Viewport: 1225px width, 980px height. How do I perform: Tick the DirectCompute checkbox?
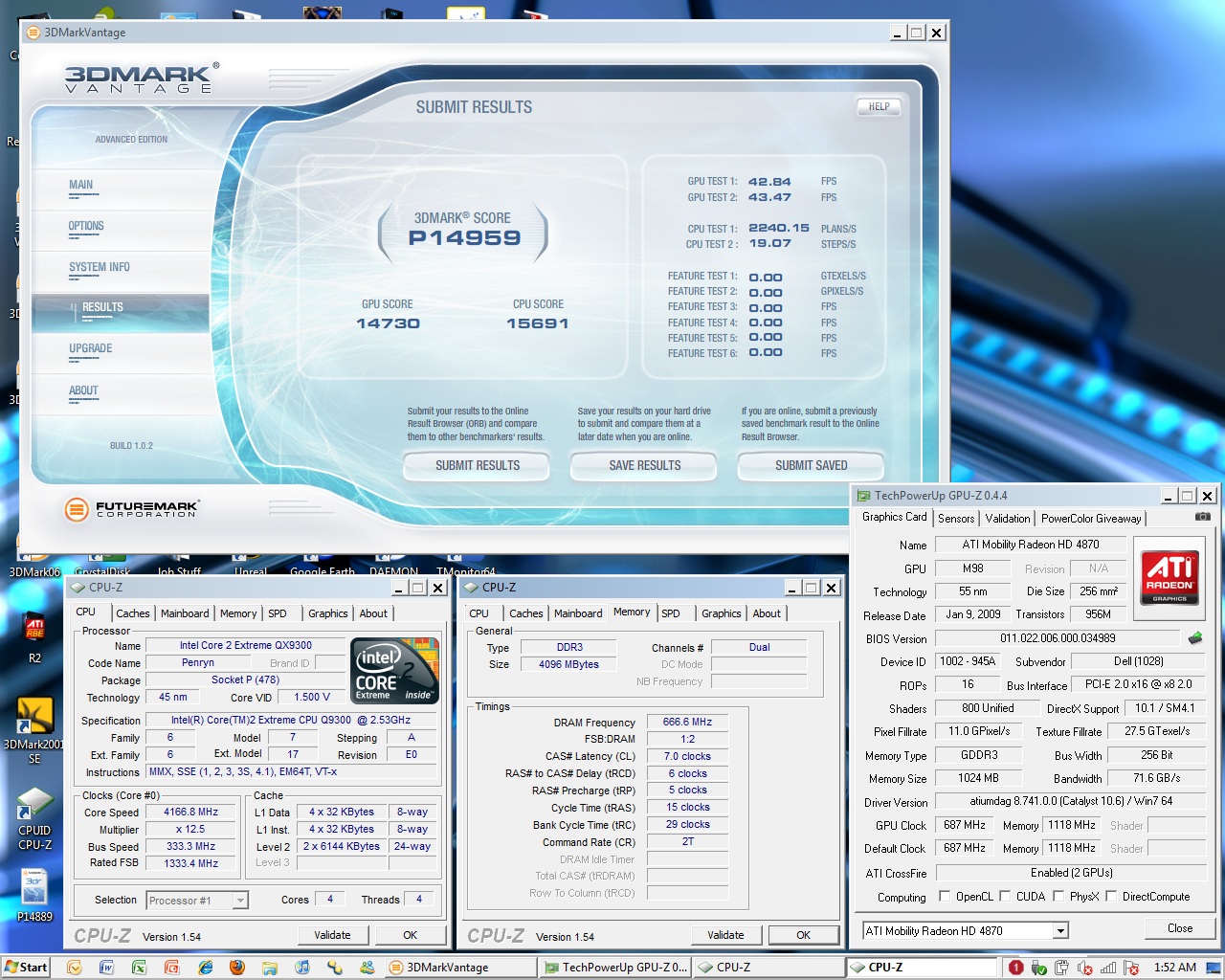point(1111,897)
